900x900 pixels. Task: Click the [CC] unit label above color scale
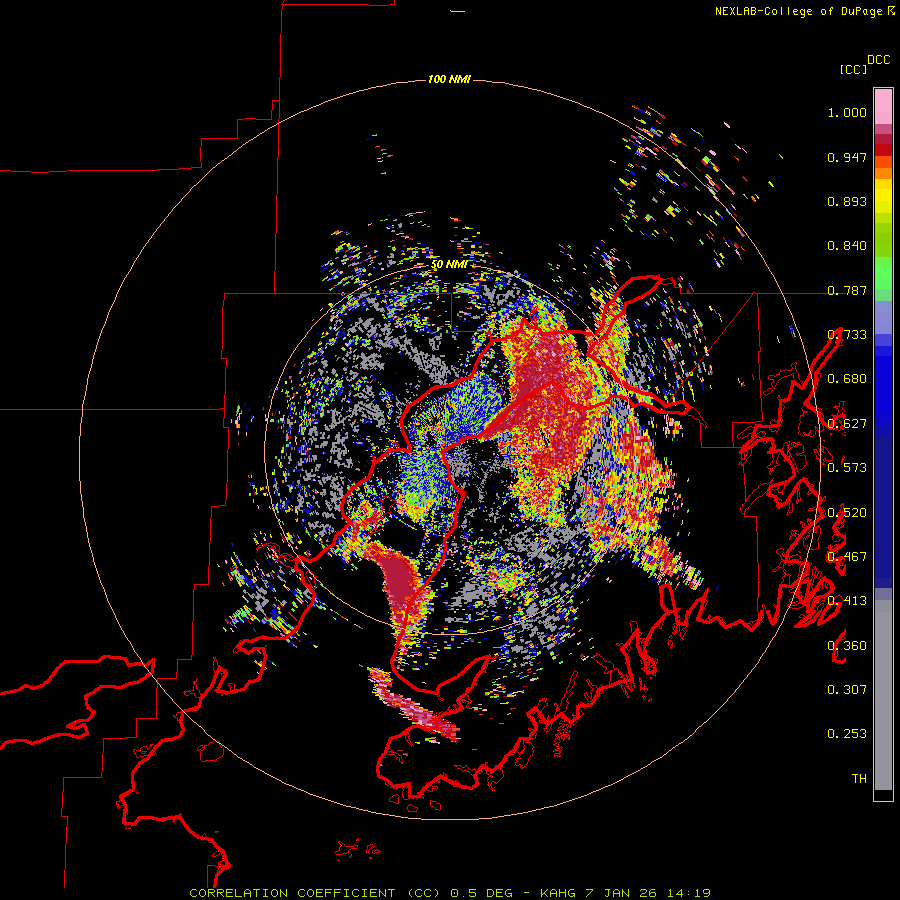click(853, 69)
